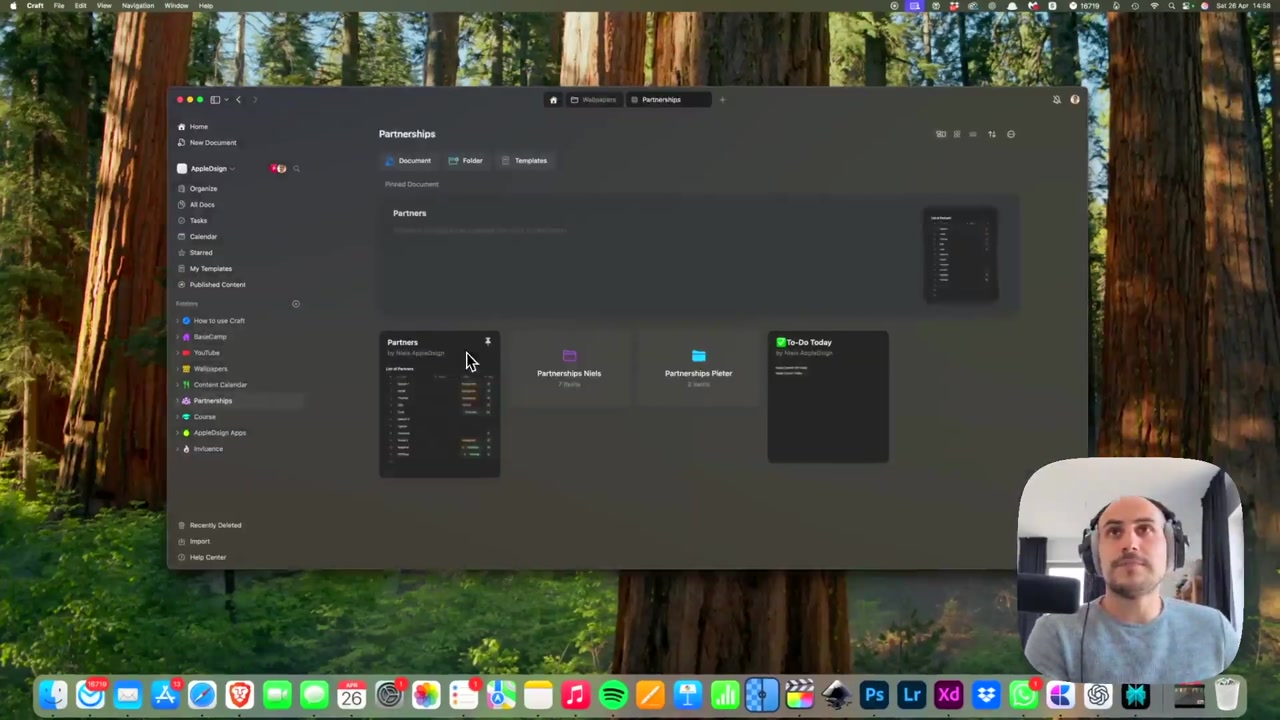
Task: Click the add folder icon beside Folders
Action: (x=295, y=304)
